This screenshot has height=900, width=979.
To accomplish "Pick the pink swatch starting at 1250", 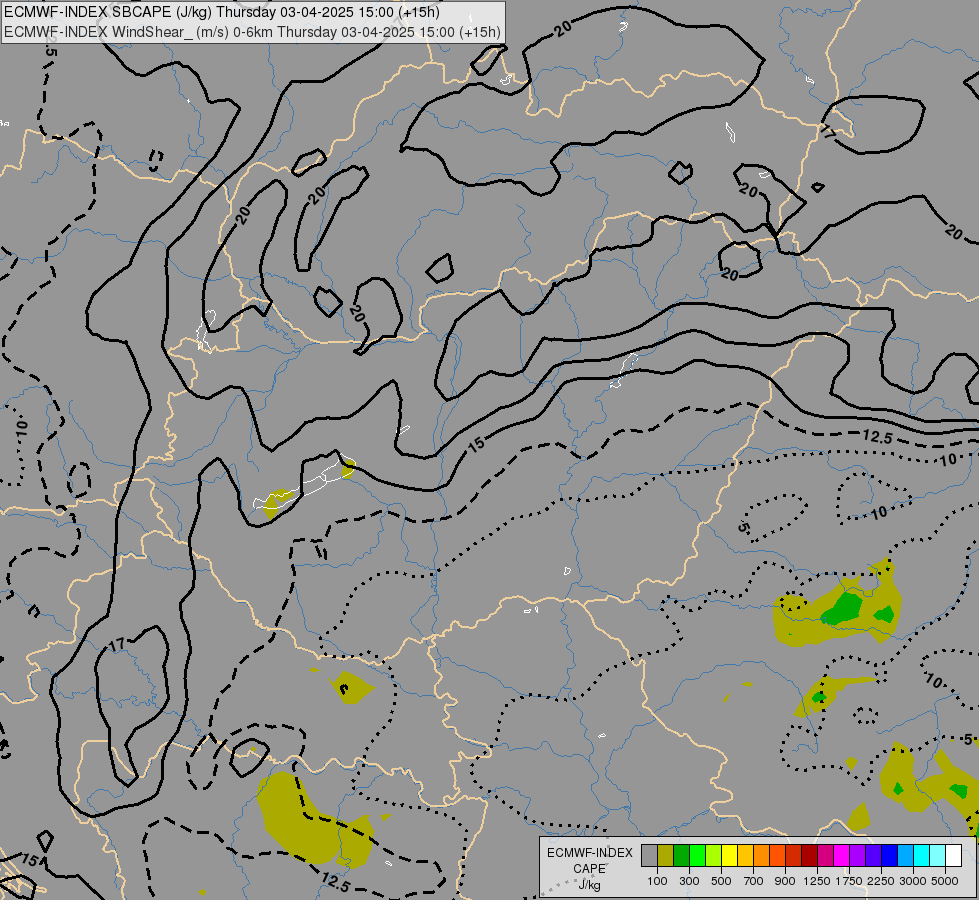I will (x=825, y=856).
